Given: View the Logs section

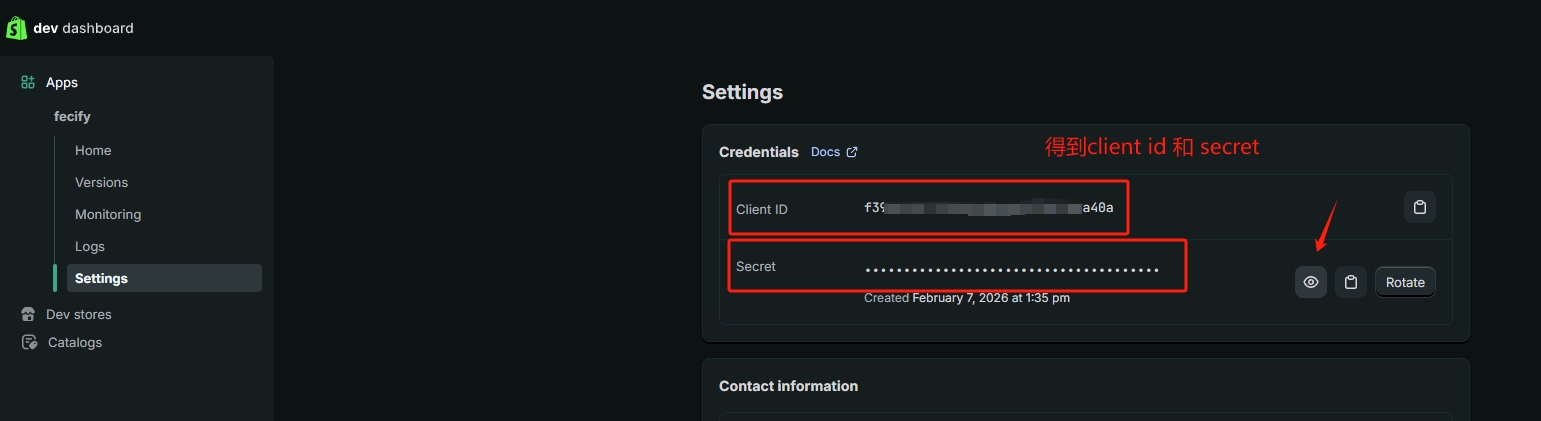Looking at the screenshot, I should [x=90, y=247].
